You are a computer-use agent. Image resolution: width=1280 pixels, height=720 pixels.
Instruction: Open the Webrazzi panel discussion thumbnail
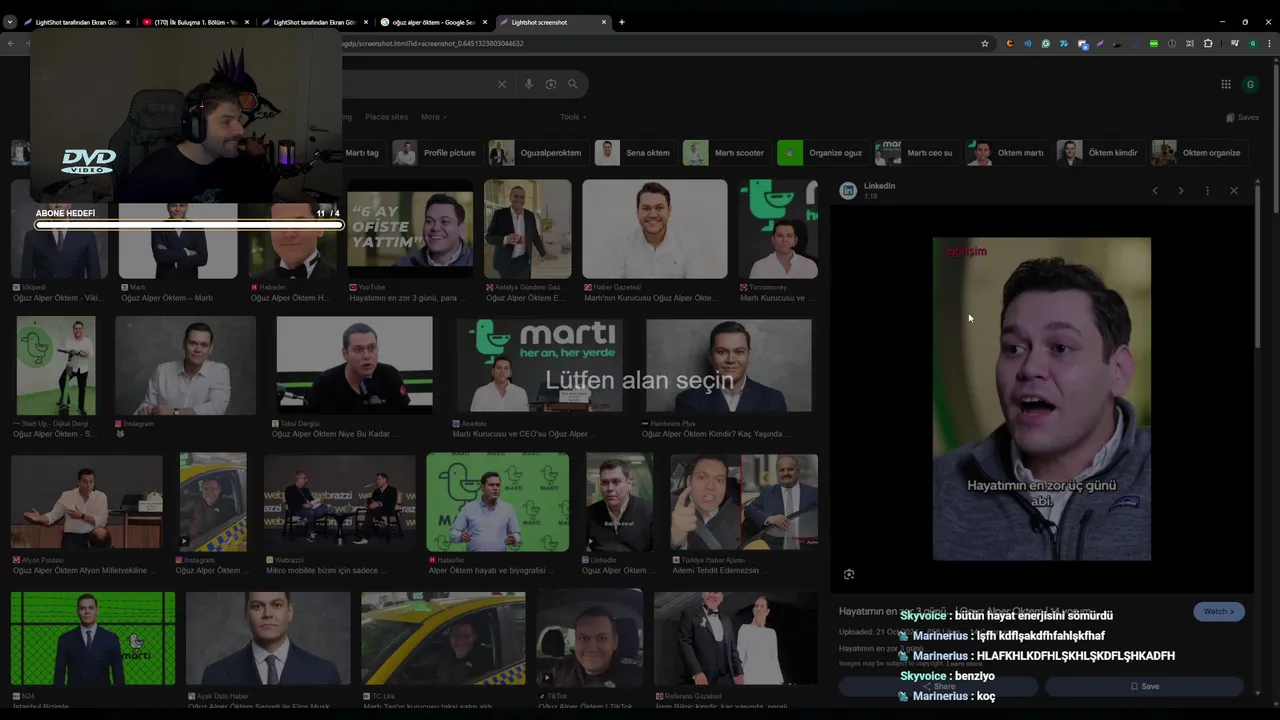(x=340, y=502)
